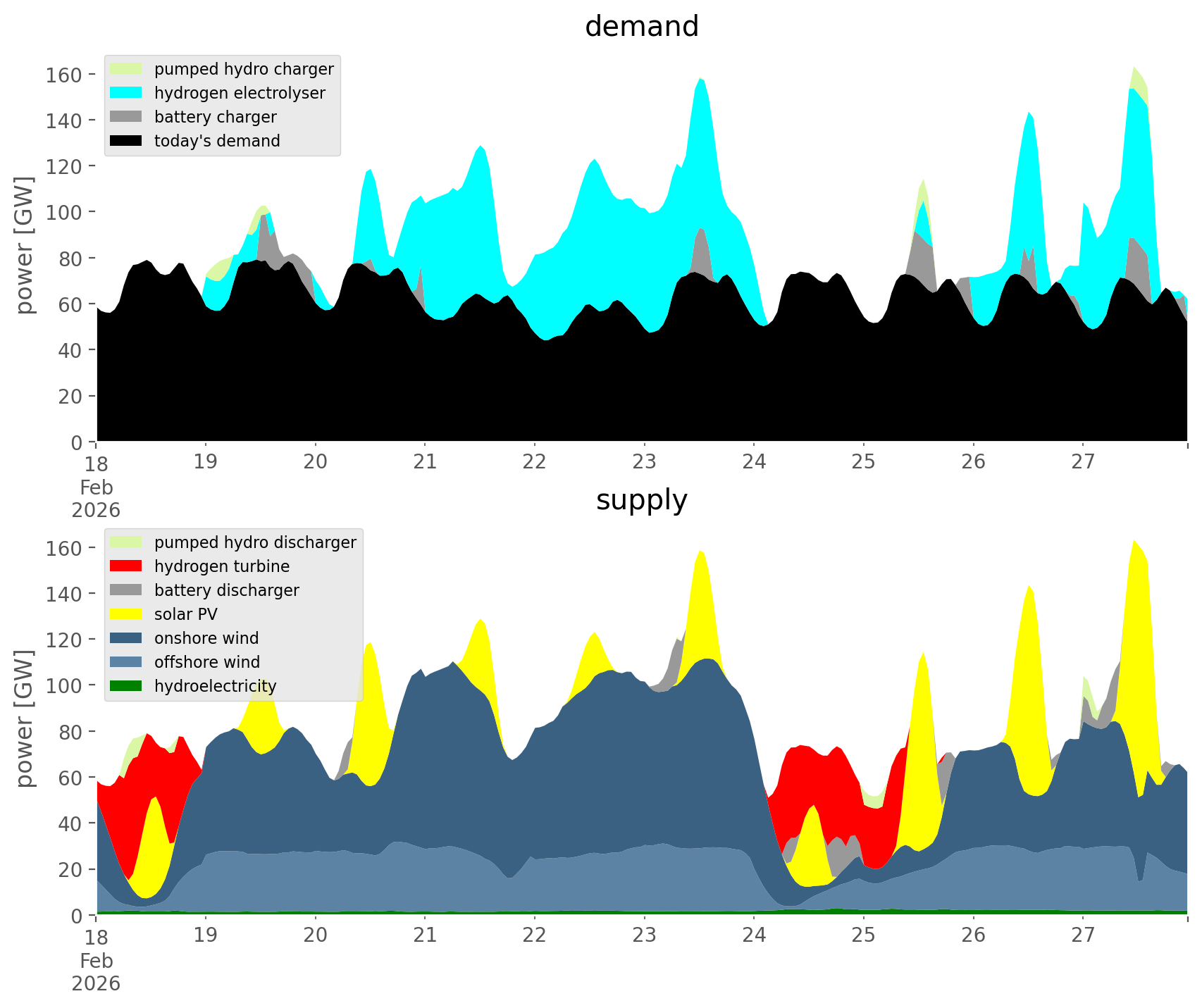Click the dark blue onshore wind swatch

pyautogui.click(x=126, y=638)
